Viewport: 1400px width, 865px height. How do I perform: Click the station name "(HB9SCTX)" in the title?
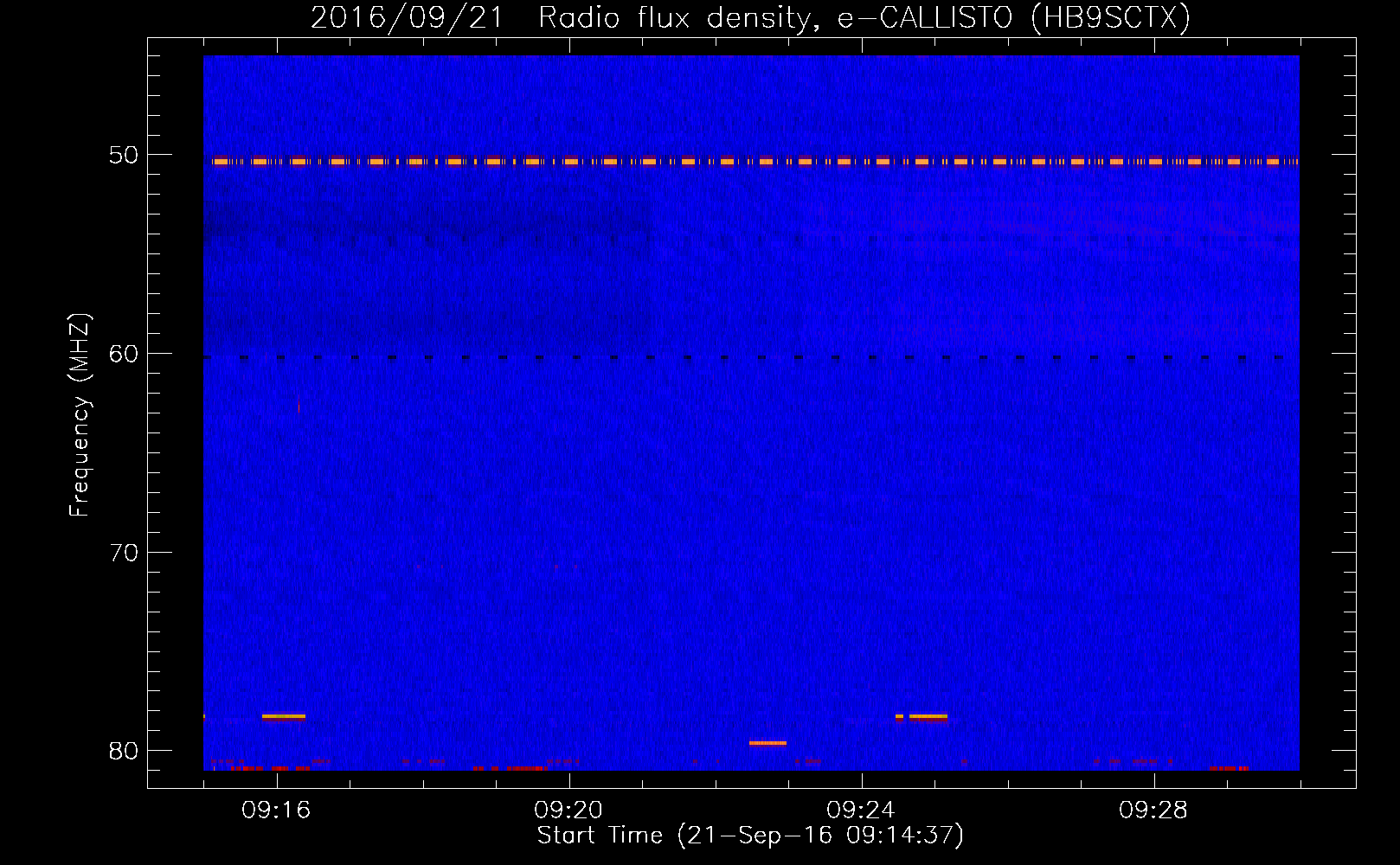tap(1111, 18)
